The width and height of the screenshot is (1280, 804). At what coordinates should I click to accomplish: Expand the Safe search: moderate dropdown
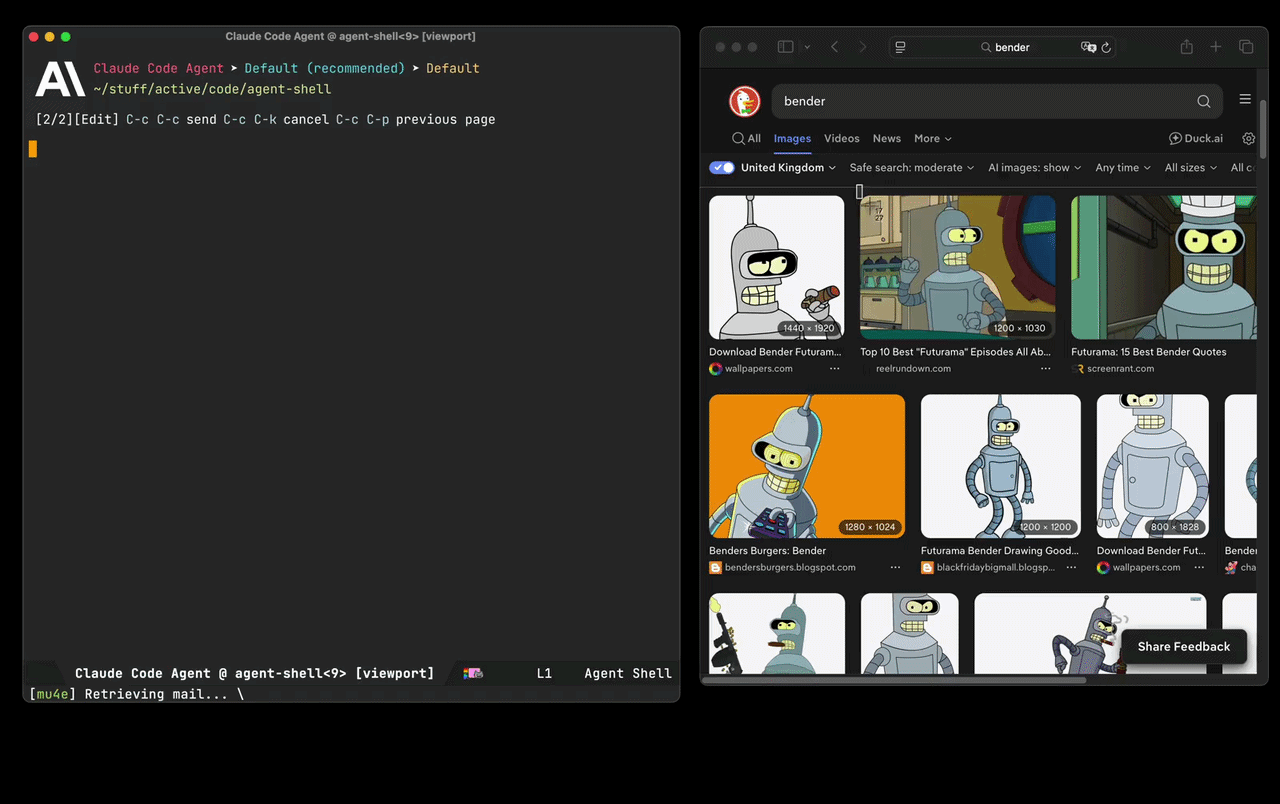tap(911, 168)
